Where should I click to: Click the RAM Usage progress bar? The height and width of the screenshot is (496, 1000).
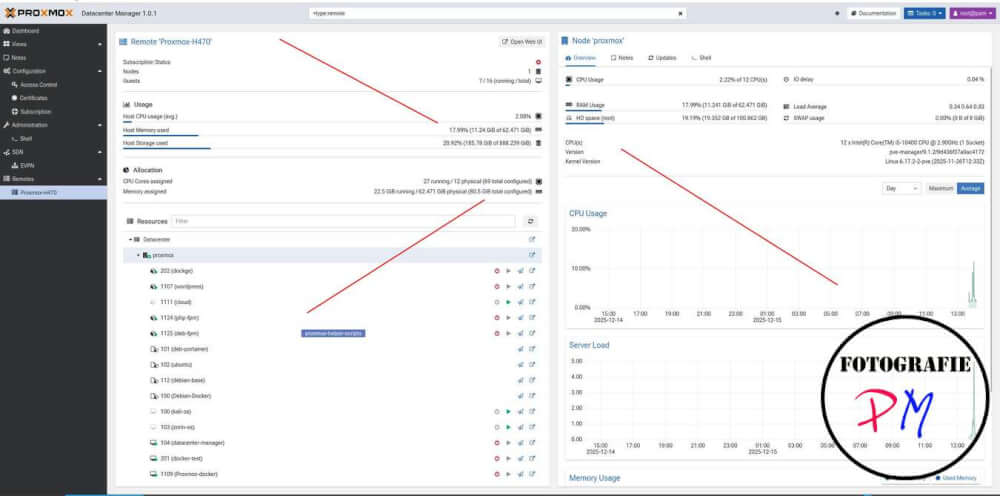click(x=666, y=110)
